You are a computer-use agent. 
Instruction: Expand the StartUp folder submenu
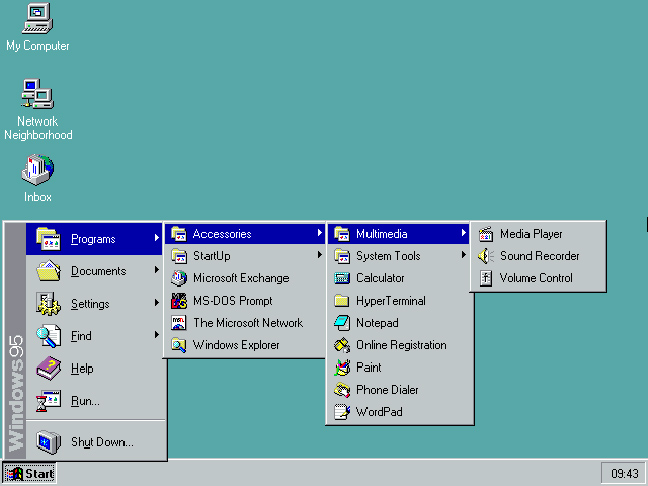(x=211, y=256)
